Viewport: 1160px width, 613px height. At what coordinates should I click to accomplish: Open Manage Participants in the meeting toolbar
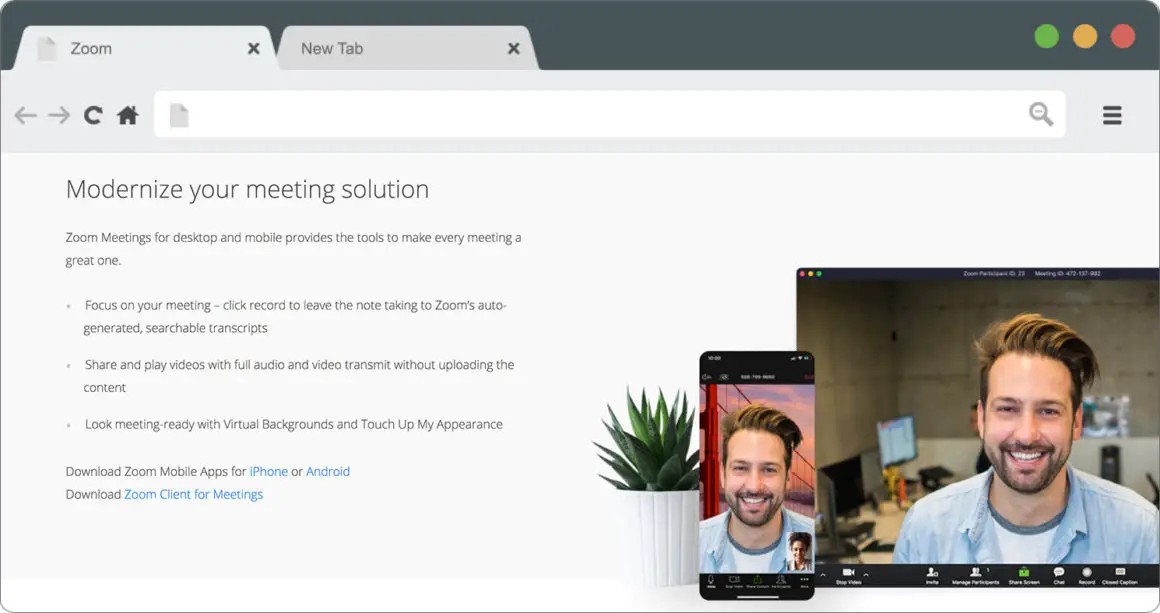(x=976, y=576)
